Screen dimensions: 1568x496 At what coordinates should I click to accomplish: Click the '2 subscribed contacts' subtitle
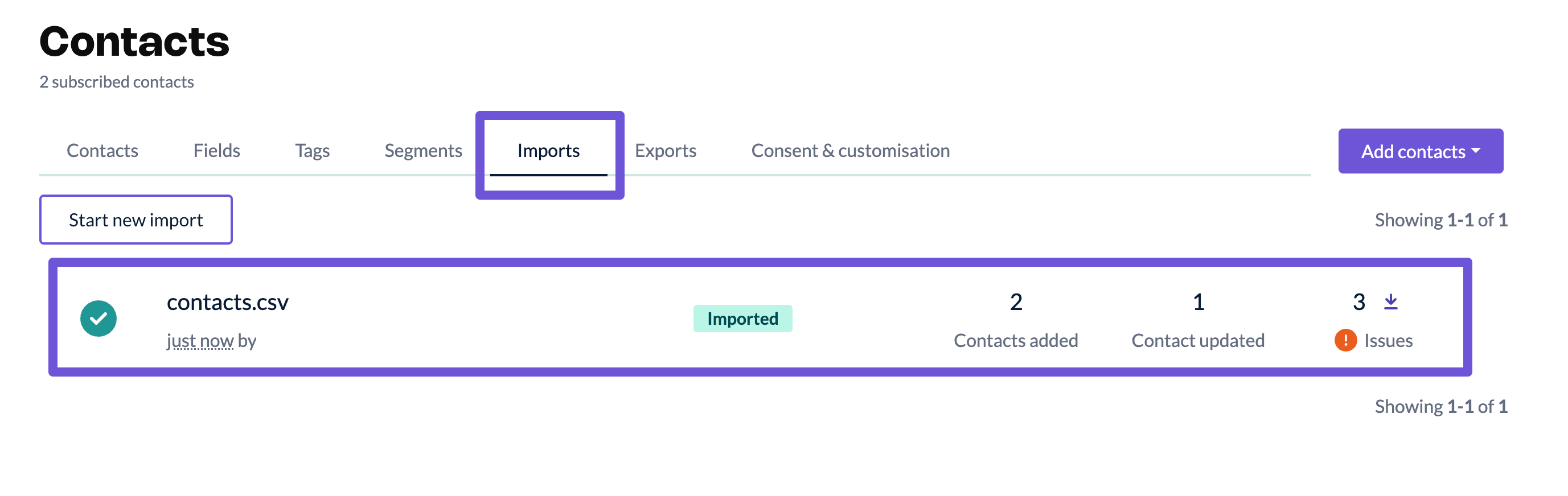[117, 82]
